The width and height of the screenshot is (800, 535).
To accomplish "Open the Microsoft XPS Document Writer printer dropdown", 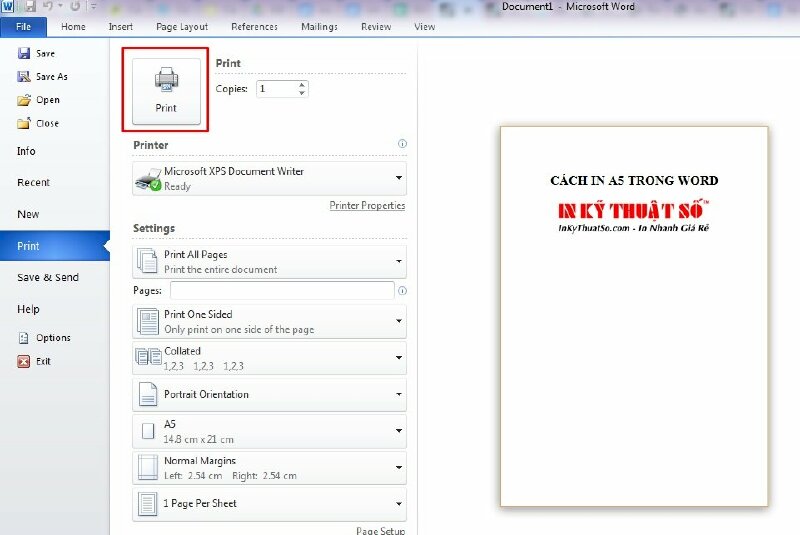I will 269,179.
